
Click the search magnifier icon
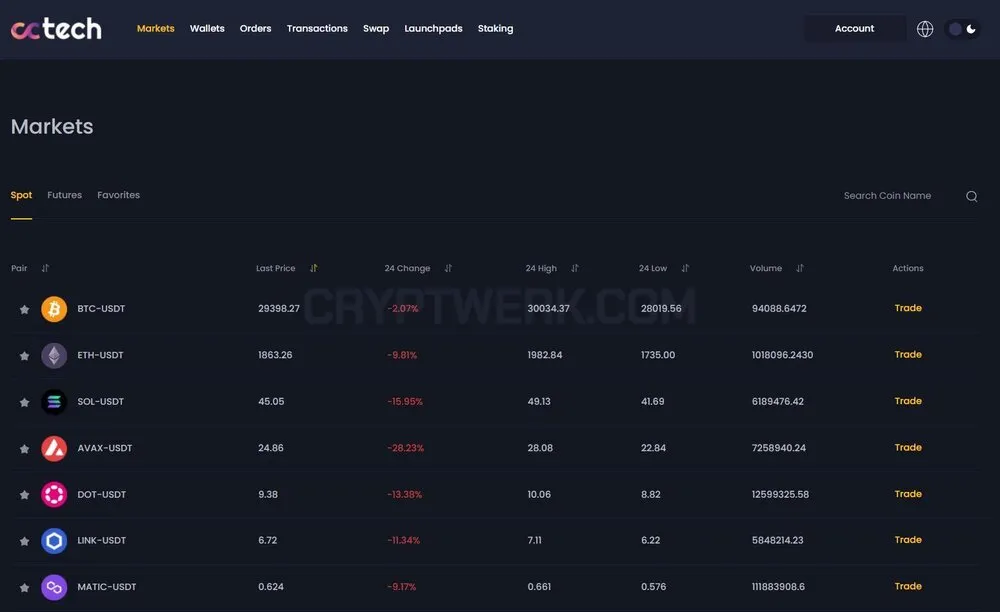971,196
